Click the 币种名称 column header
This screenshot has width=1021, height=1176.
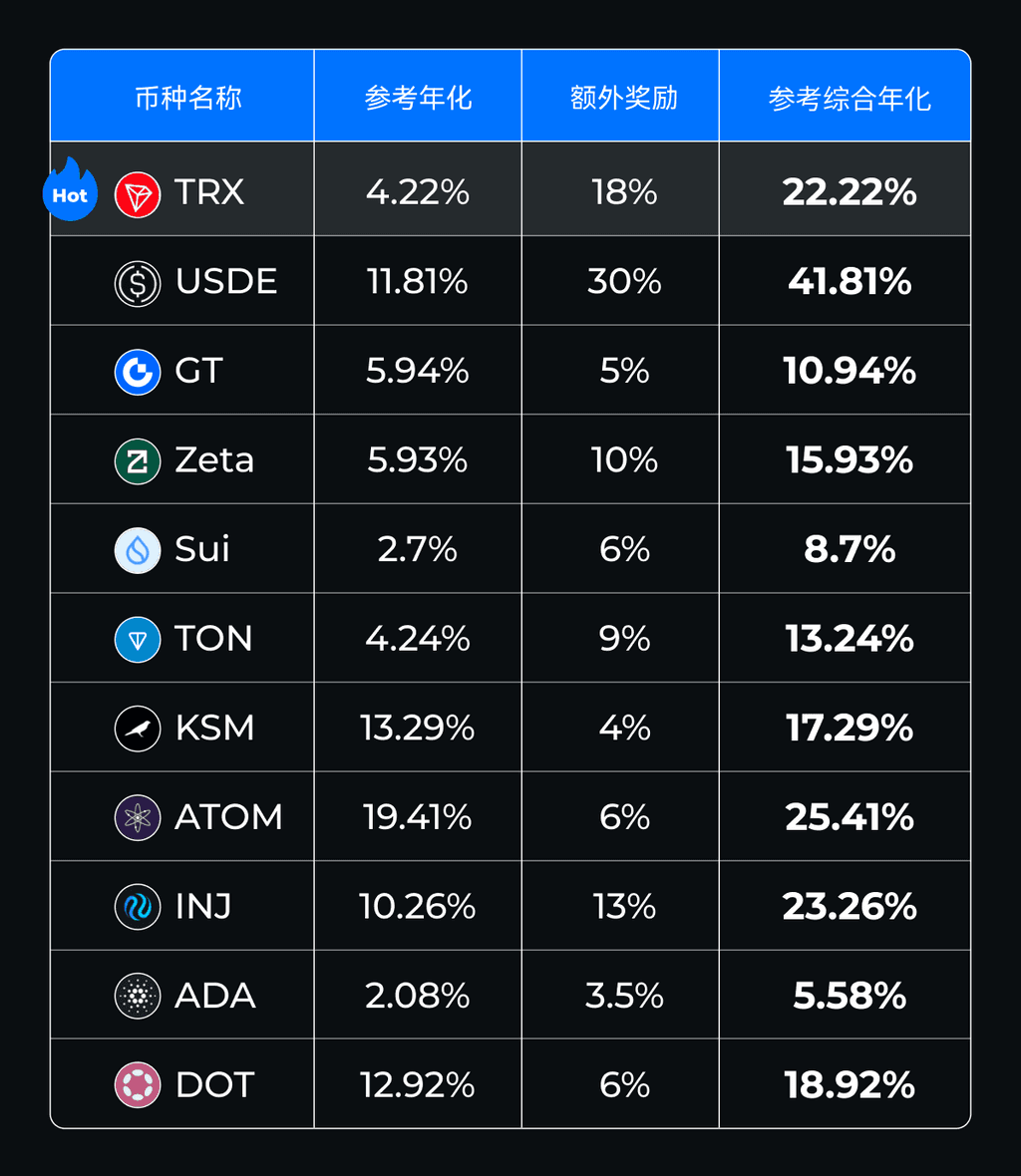pos(188,99)
